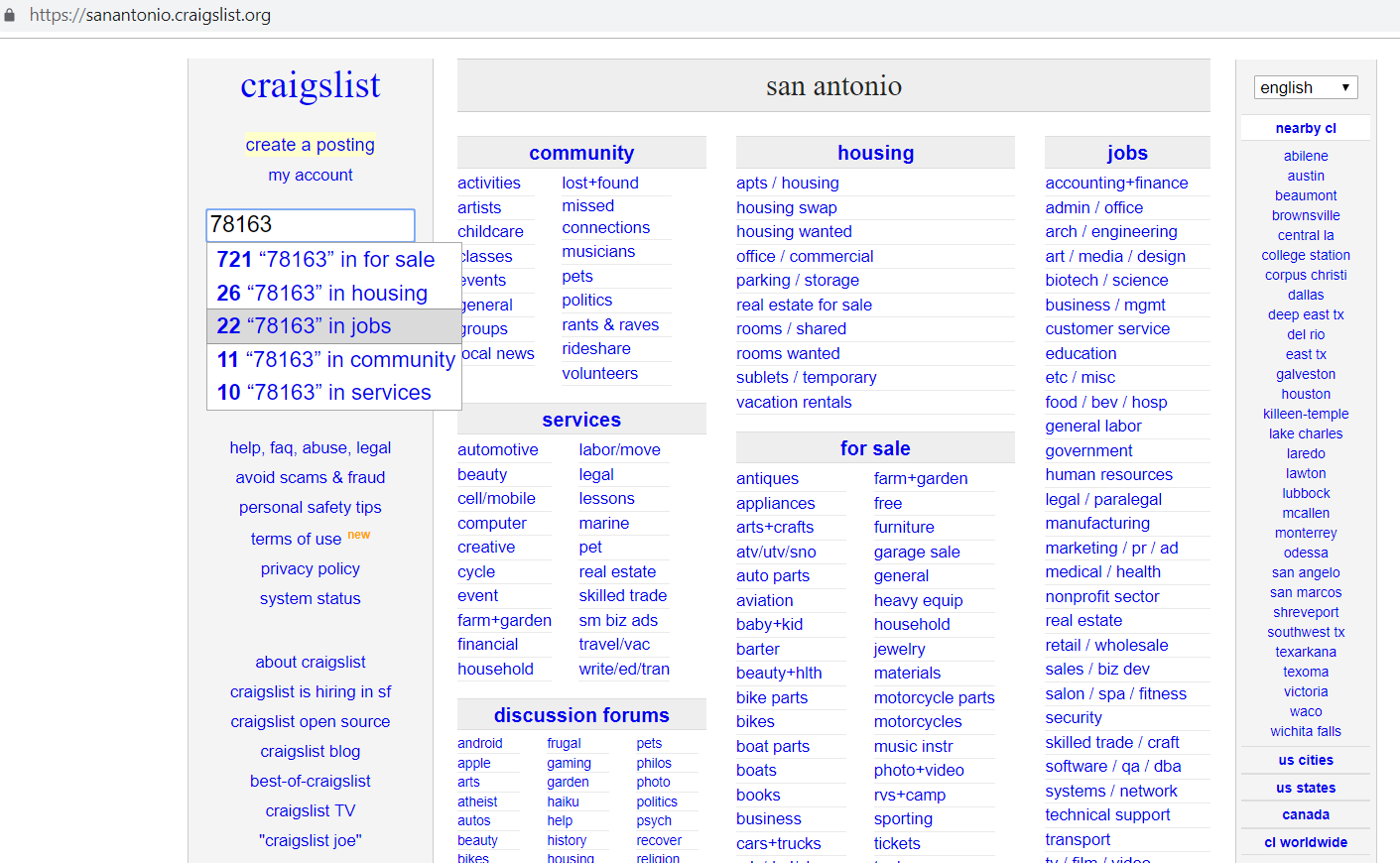Open avoid scams & fraud link

(311, 477)
